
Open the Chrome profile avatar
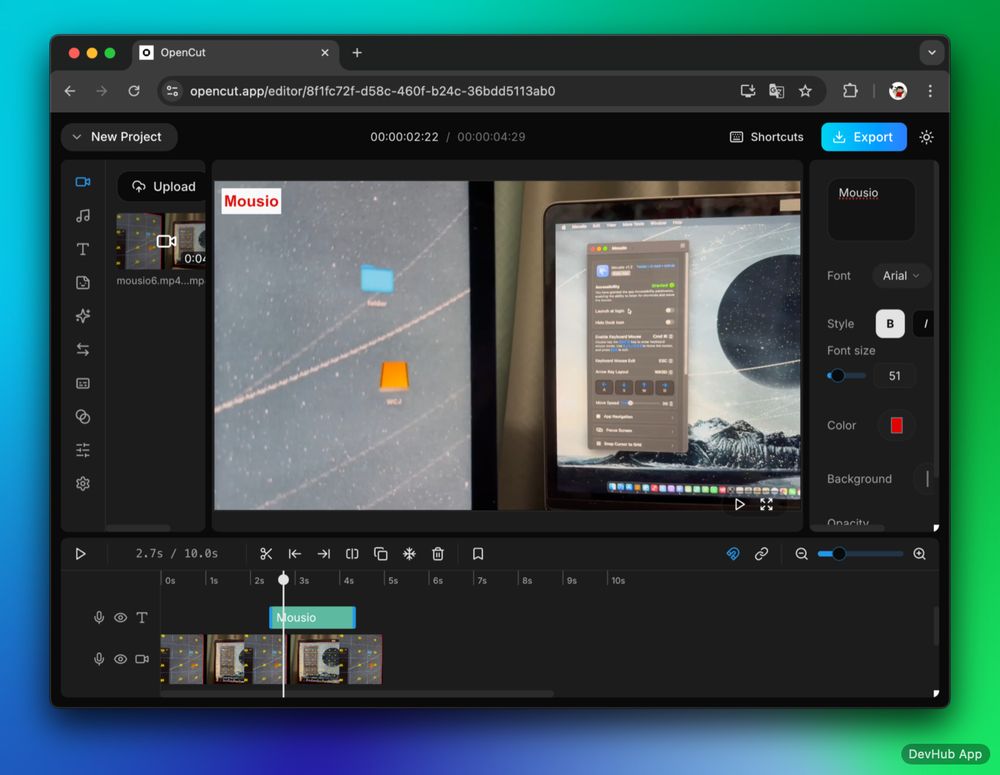click(x=898, y=91)
